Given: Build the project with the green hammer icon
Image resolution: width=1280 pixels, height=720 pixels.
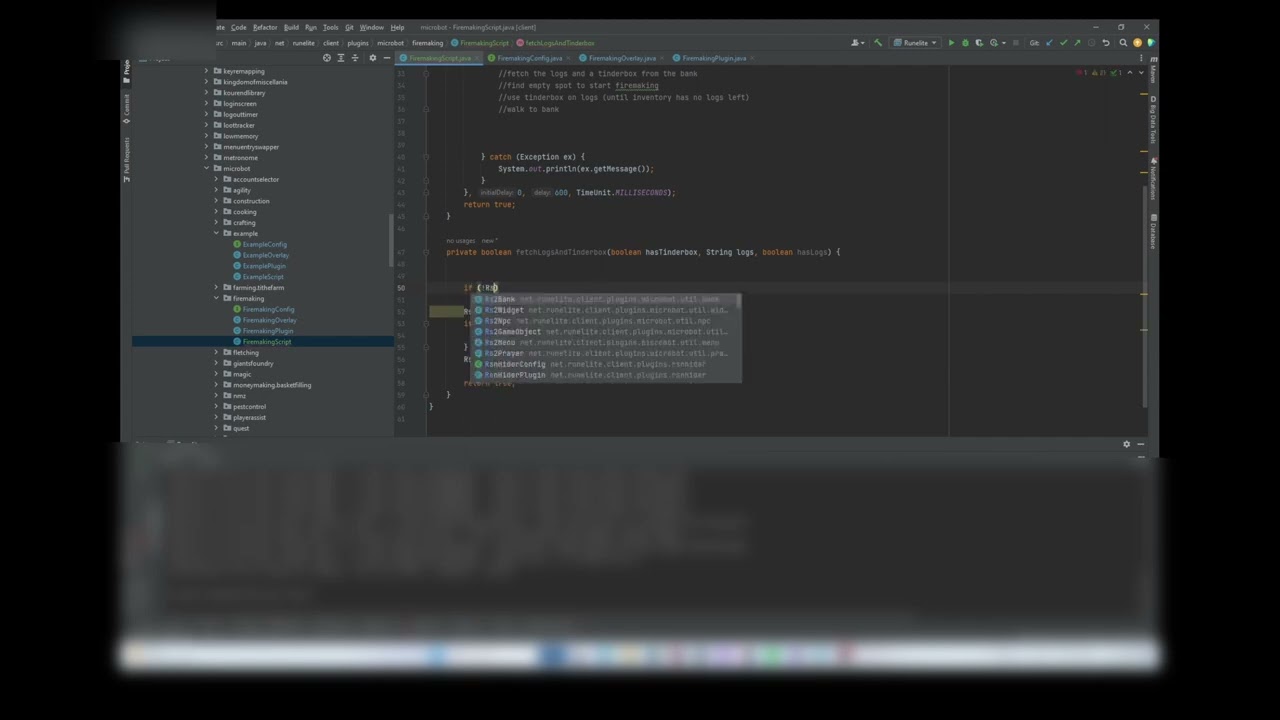Looking at the screenshot, I should point(878,43).
